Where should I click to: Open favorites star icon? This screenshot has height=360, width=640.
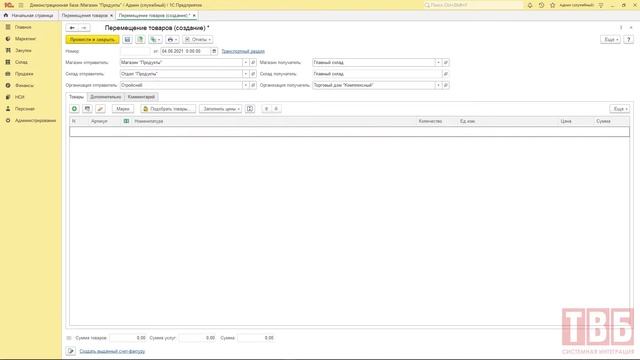point(553,5)
